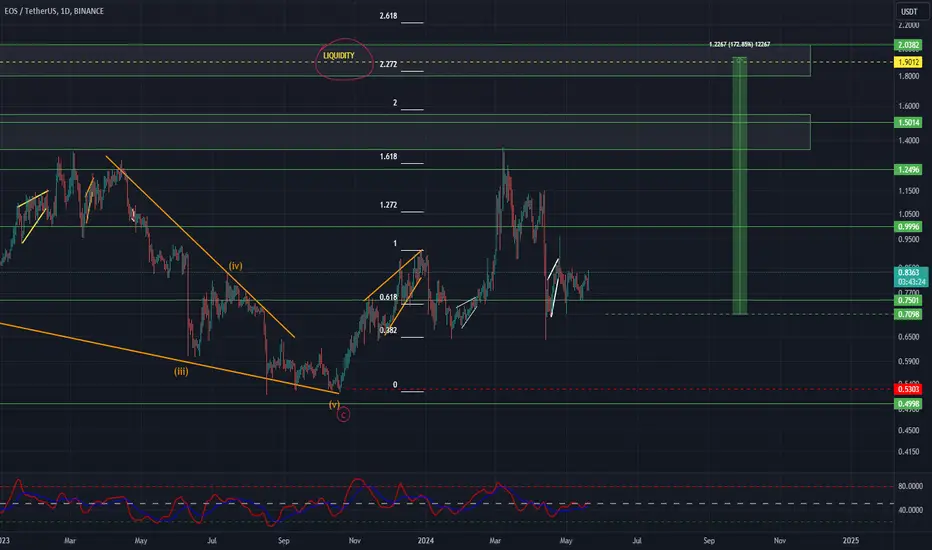The width and height of the screenshot is (932, 550).
Task: Click the 0.382 Fibonacci level label
Action: 388,330
